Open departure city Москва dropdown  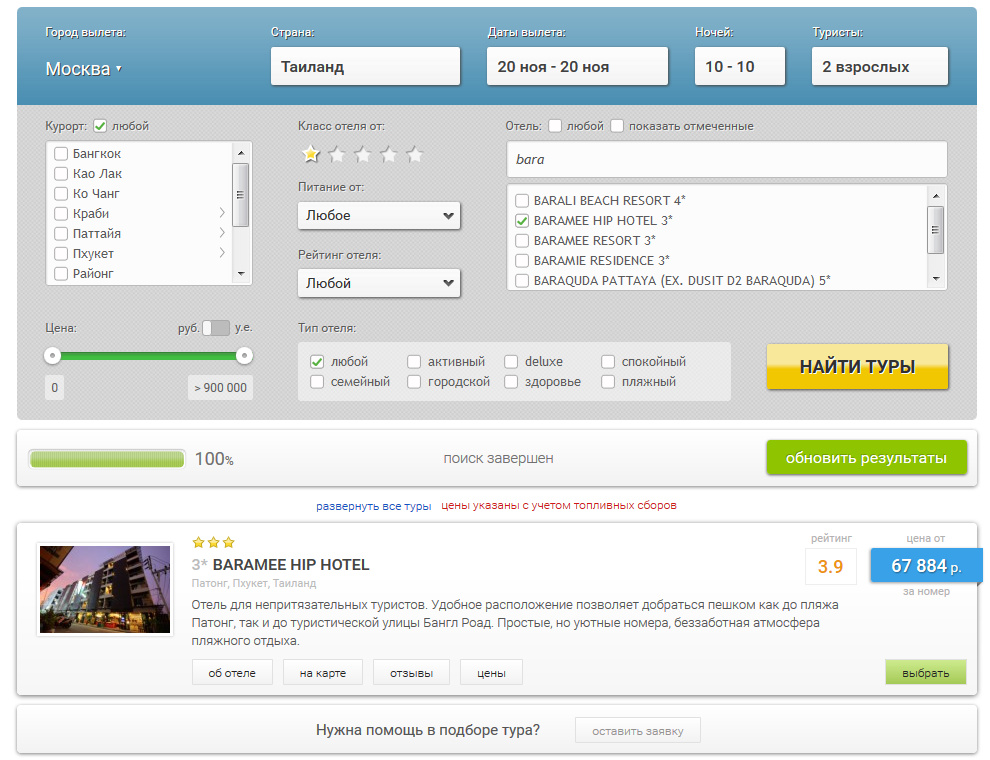[x=83, y=69]
